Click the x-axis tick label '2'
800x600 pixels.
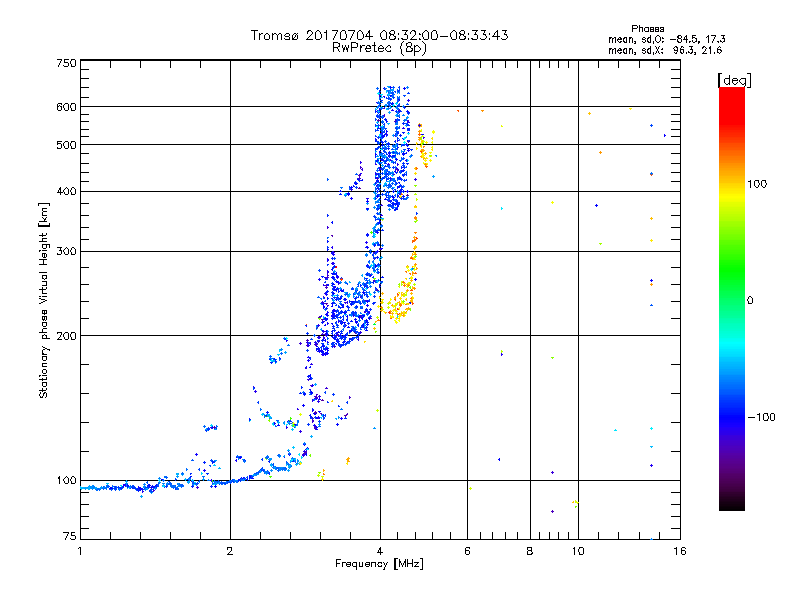(x=230, y=551)
